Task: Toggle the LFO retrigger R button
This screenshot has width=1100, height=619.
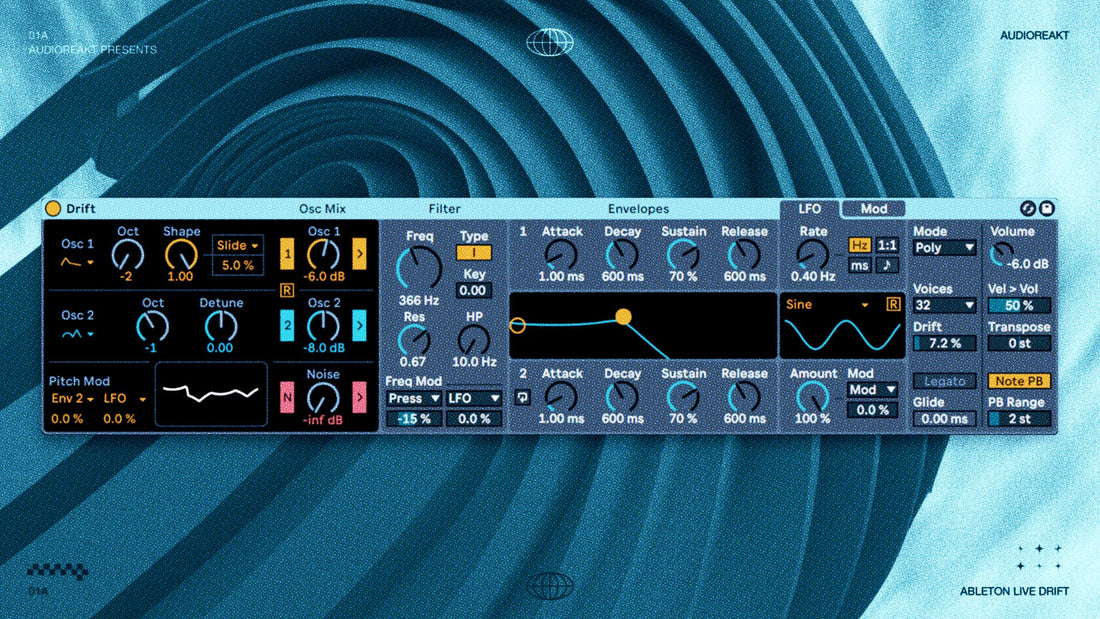Action: pos(892,304)
